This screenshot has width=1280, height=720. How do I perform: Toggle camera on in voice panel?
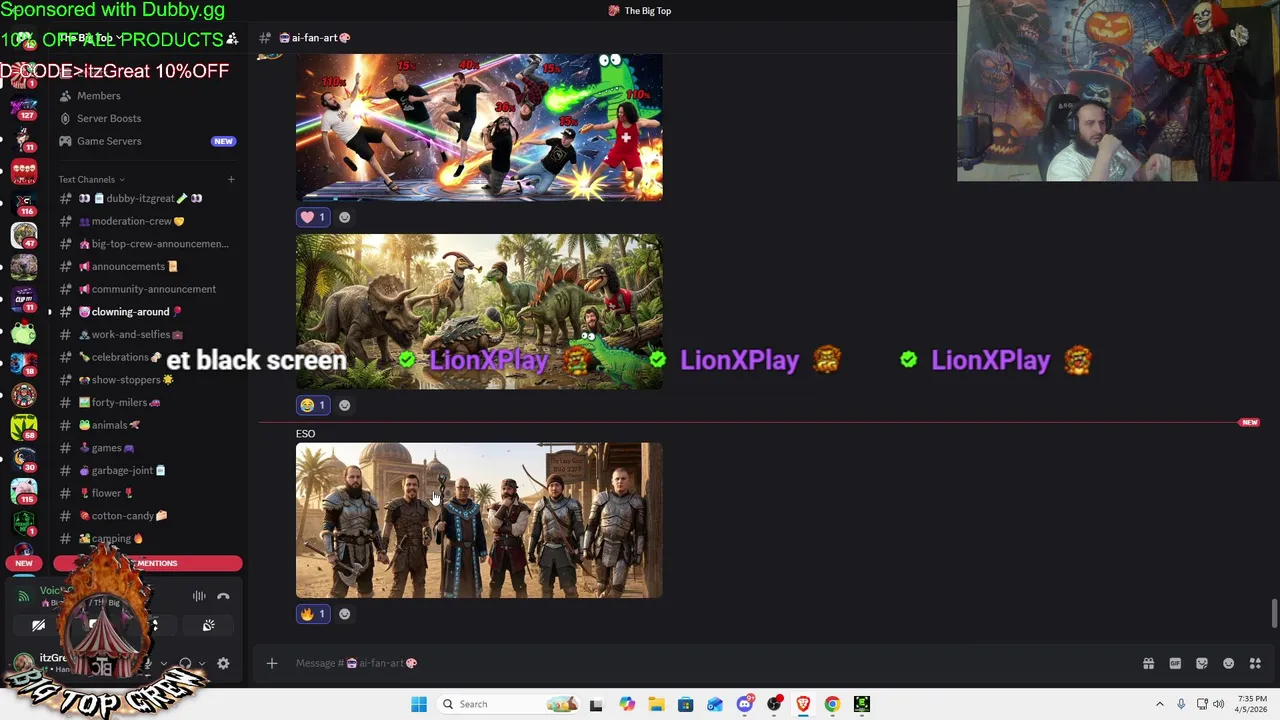(x=38, y=625)
